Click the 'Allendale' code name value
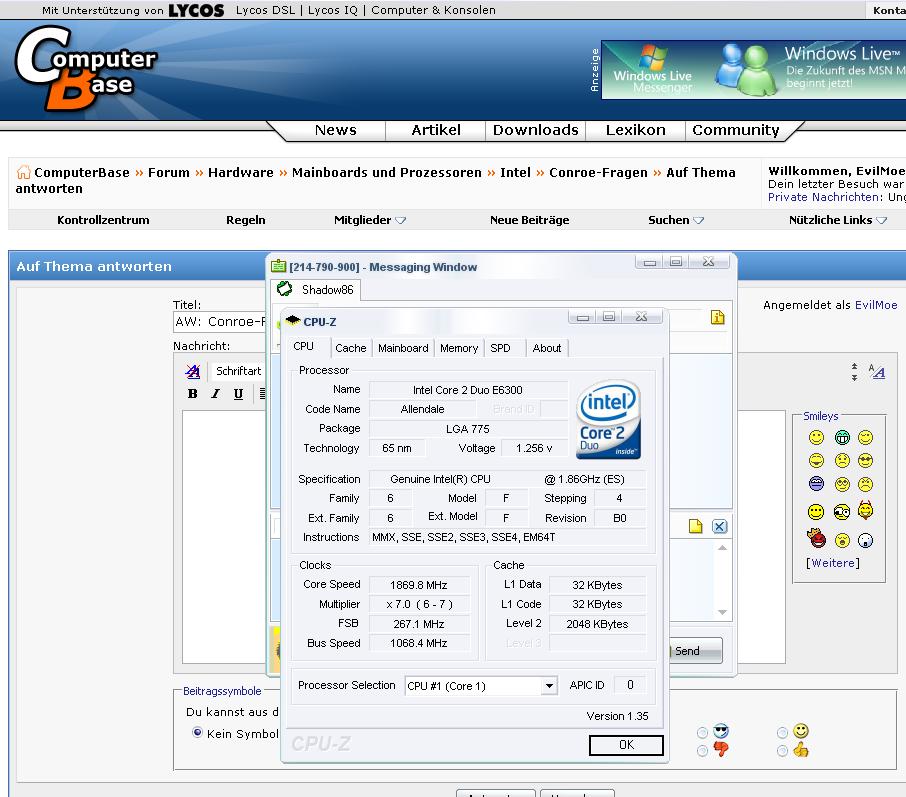The height and width of the screenshot is (797, 906). click(422, 409)
